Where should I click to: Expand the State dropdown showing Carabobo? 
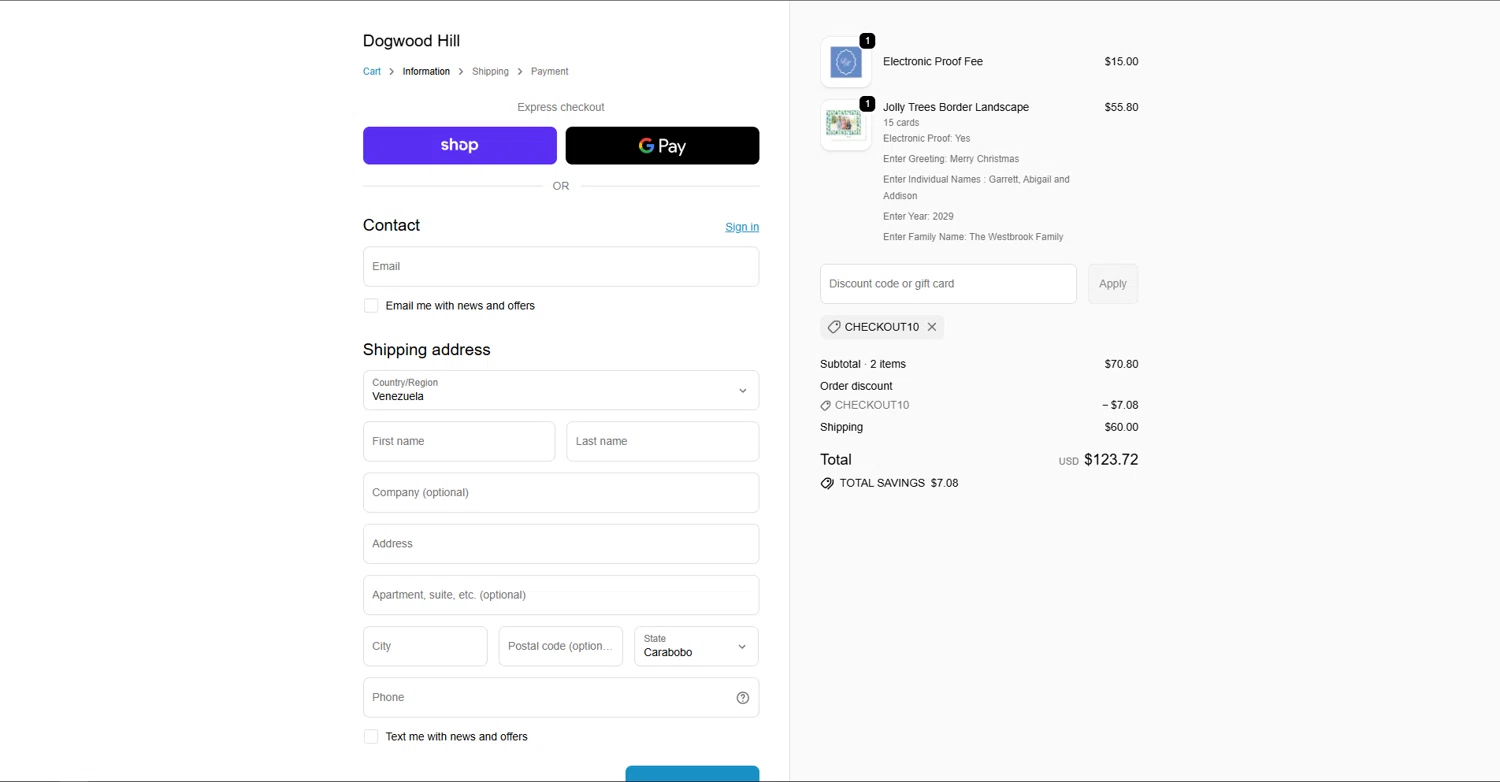tap(696, 647)
